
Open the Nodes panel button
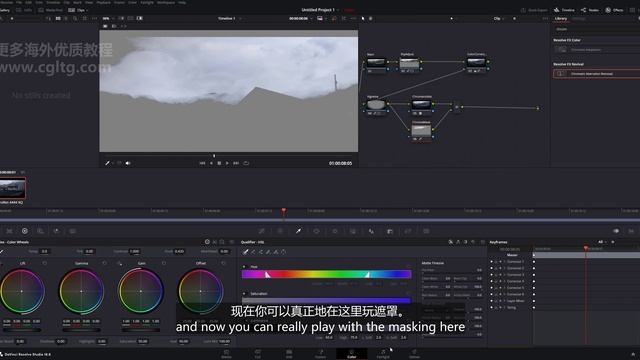click(590, 10)
